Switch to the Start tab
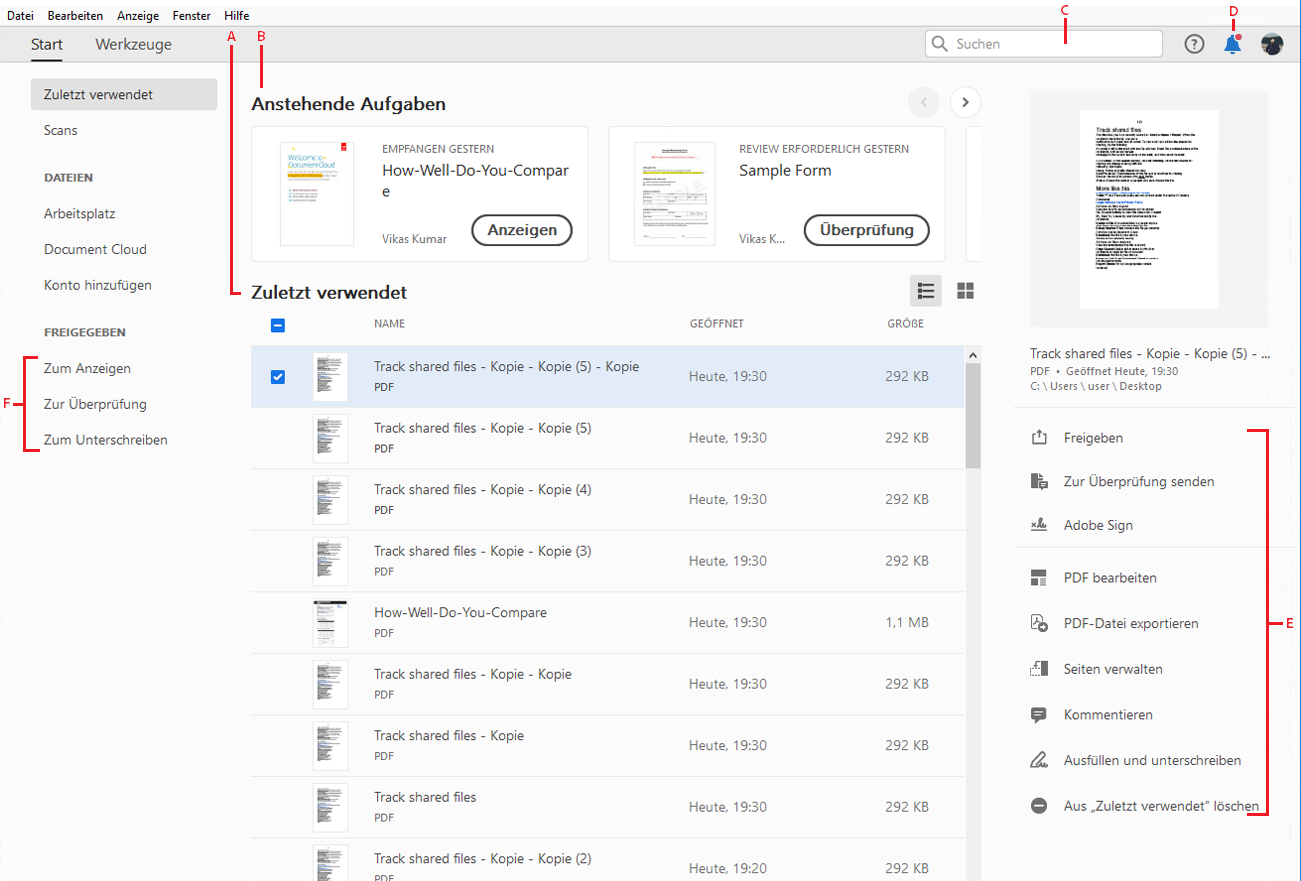 pyautogui.click(x=47, y=44)
